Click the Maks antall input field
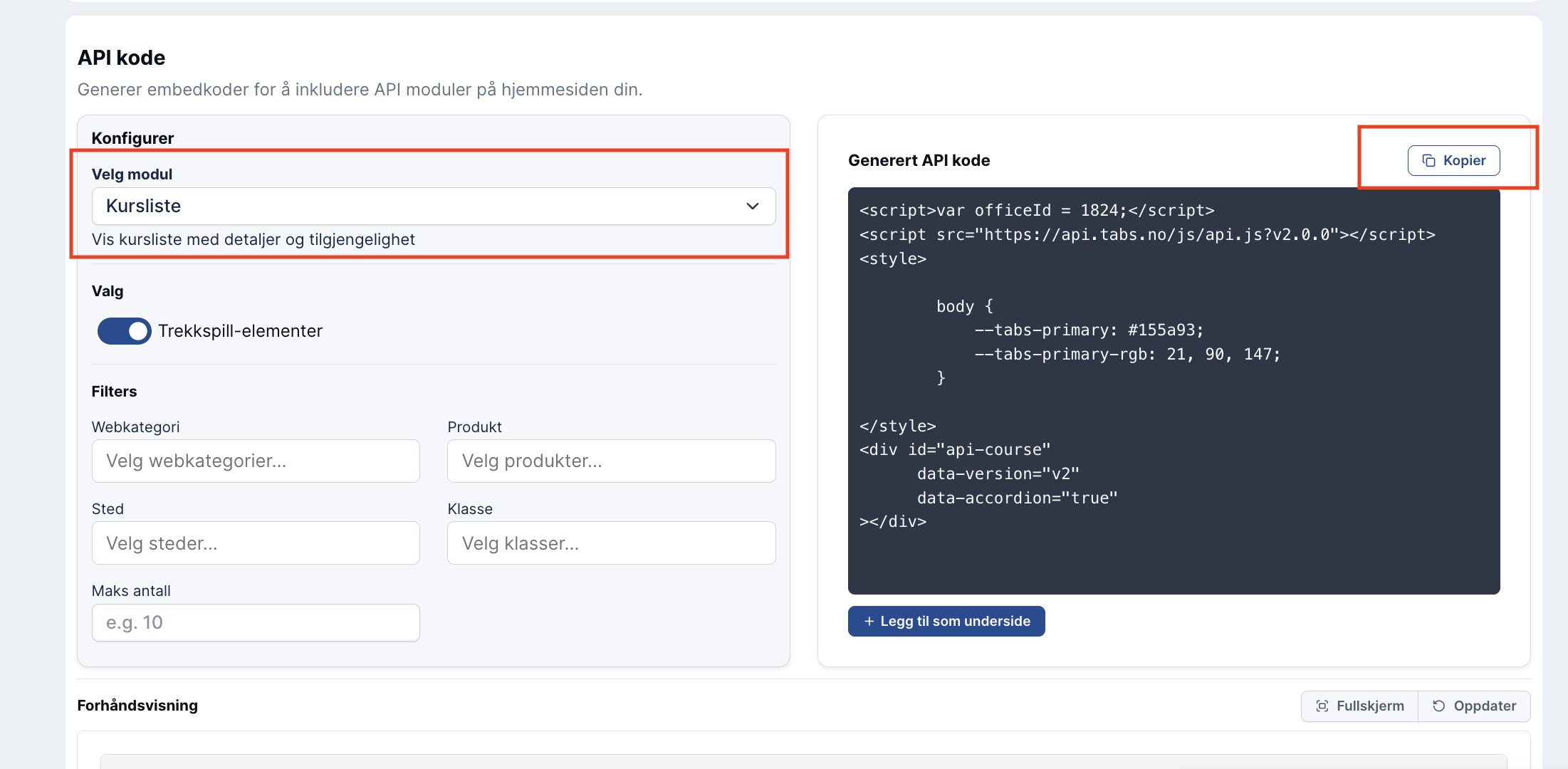The image size is (1568, 769). click(x=256, y=623)
